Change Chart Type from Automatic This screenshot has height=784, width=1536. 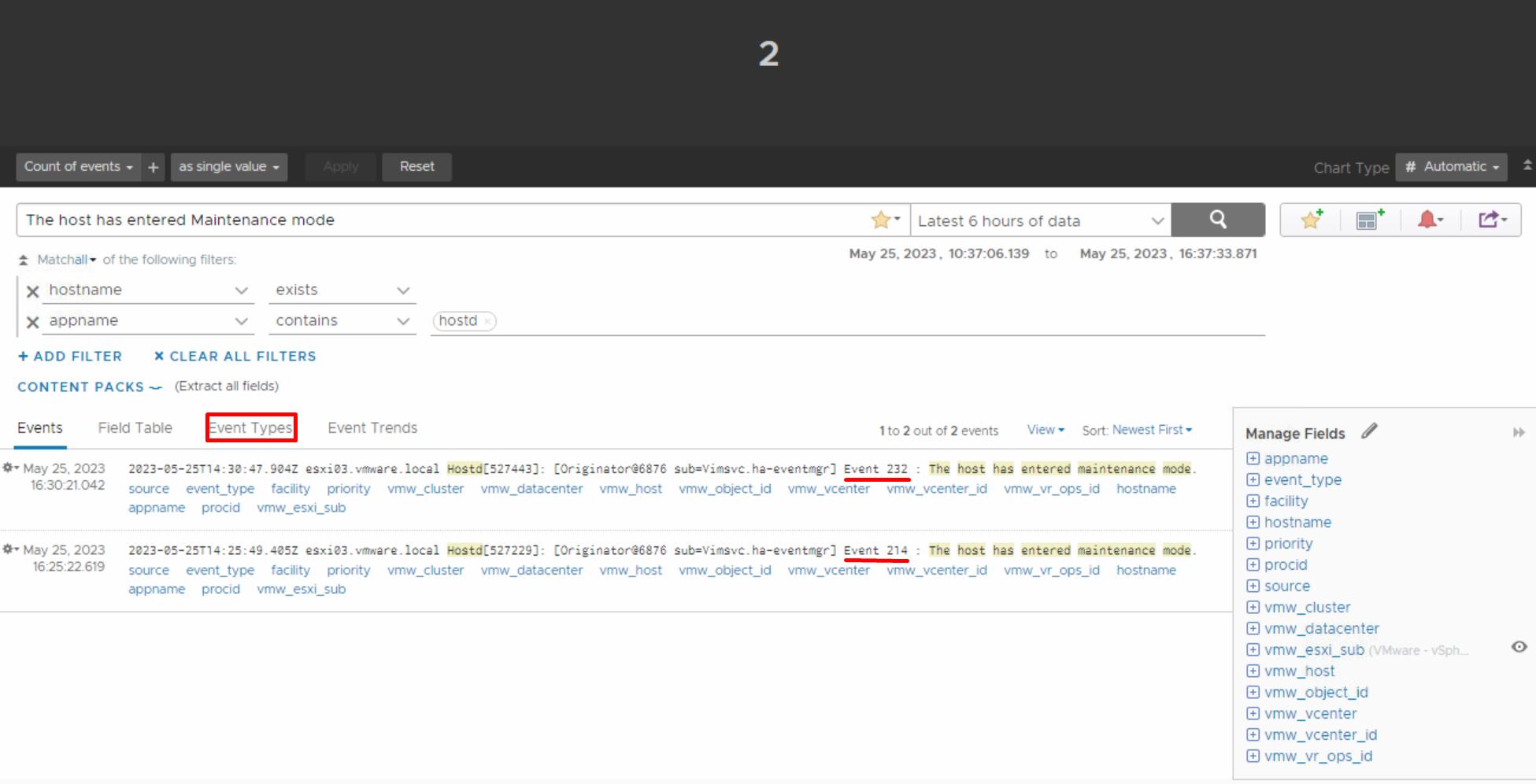click(x=1451, y=167)
